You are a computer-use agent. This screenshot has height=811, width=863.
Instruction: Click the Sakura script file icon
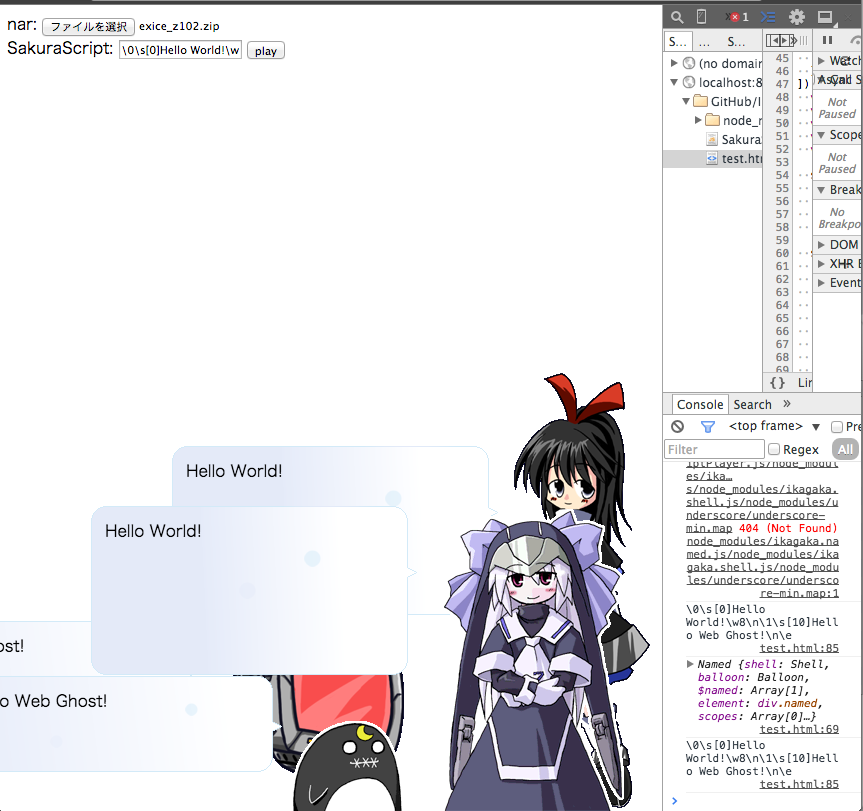(712, 139)
